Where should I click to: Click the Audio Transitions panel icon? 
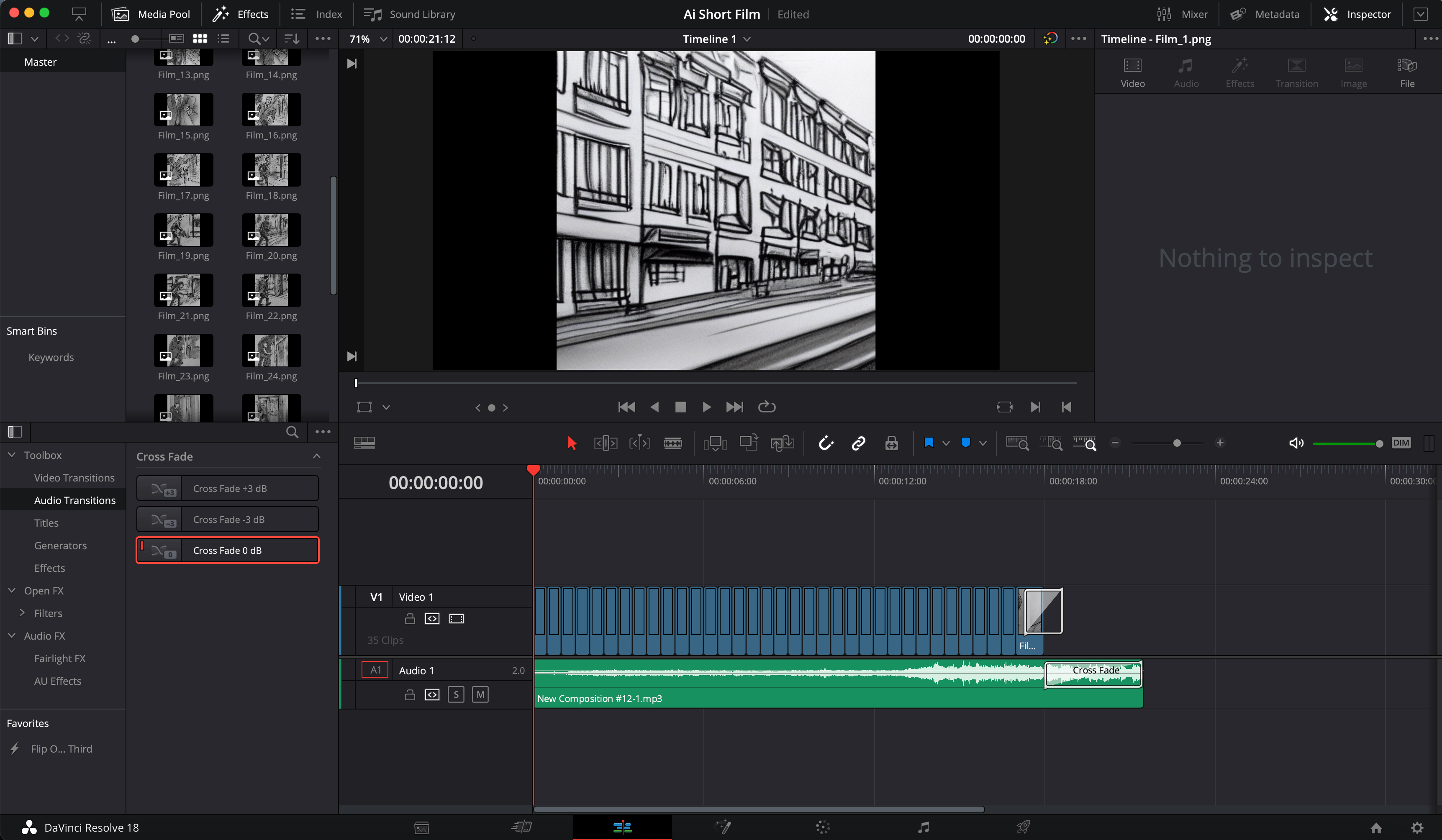pos(75,500)
